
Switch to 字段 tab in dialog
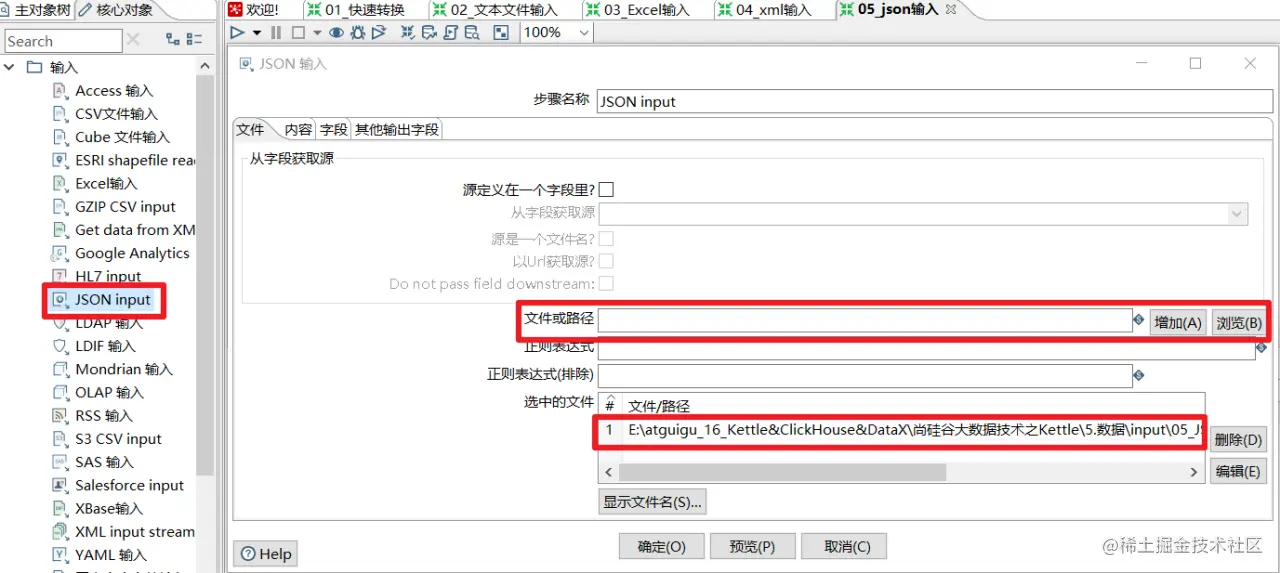click(334, 130)
